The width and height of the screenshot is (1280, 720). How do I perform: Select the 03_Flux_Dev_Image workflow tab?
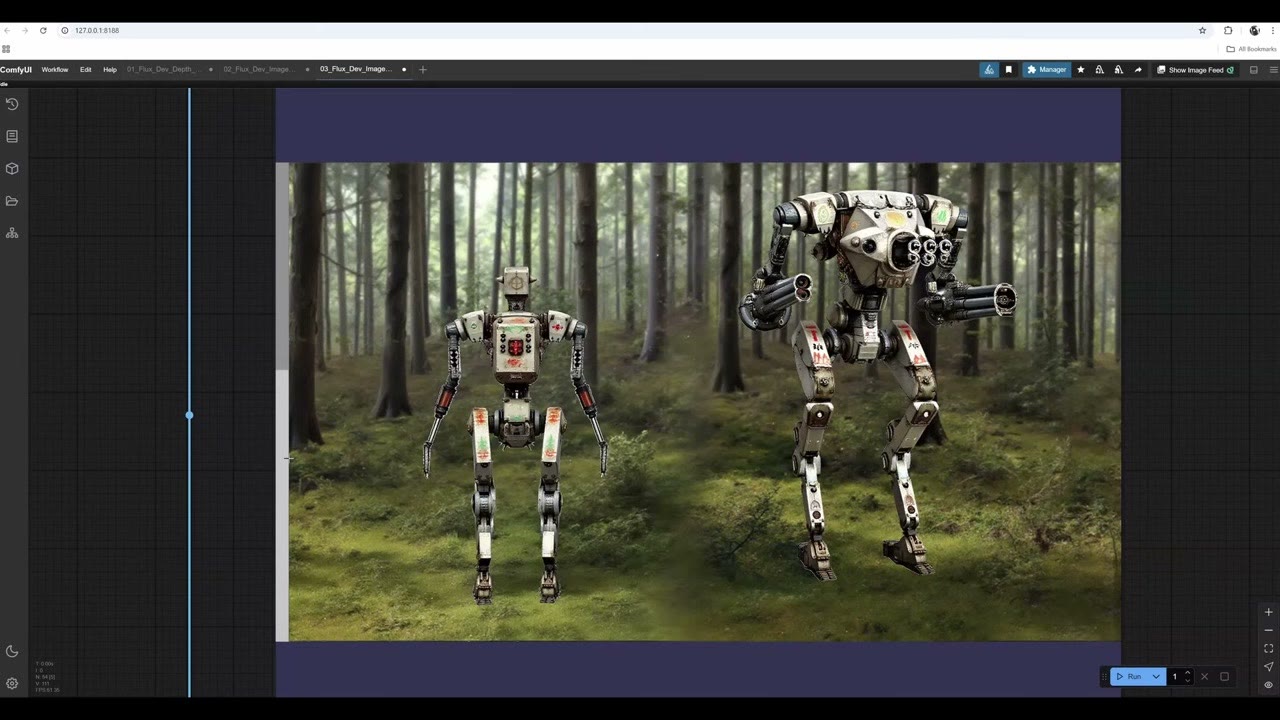[355, 70]
